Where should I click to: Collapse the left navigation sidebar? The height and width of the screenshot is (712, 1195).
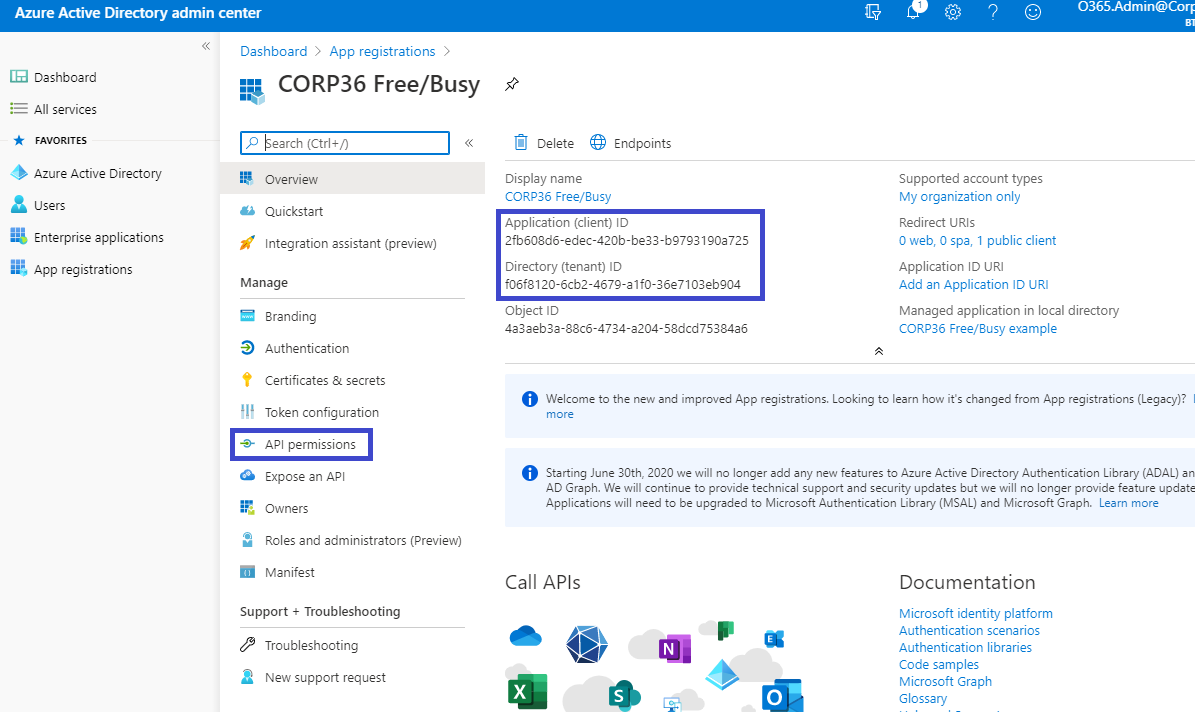pyautogui.click(x=206, y=46)
